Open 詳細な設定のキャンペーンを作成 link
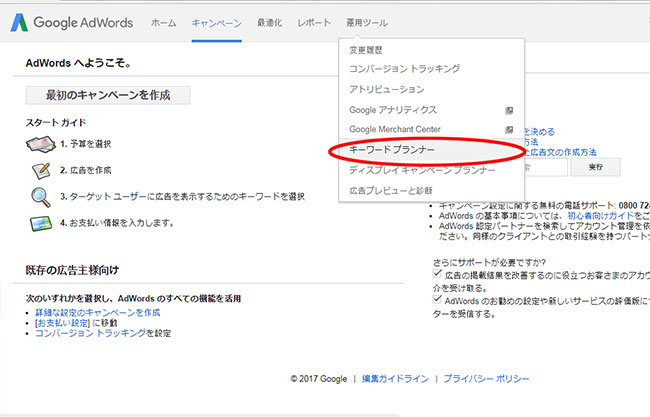Image resolution: width=650 pixels, height=417 pixels. (x=98, y=313)
